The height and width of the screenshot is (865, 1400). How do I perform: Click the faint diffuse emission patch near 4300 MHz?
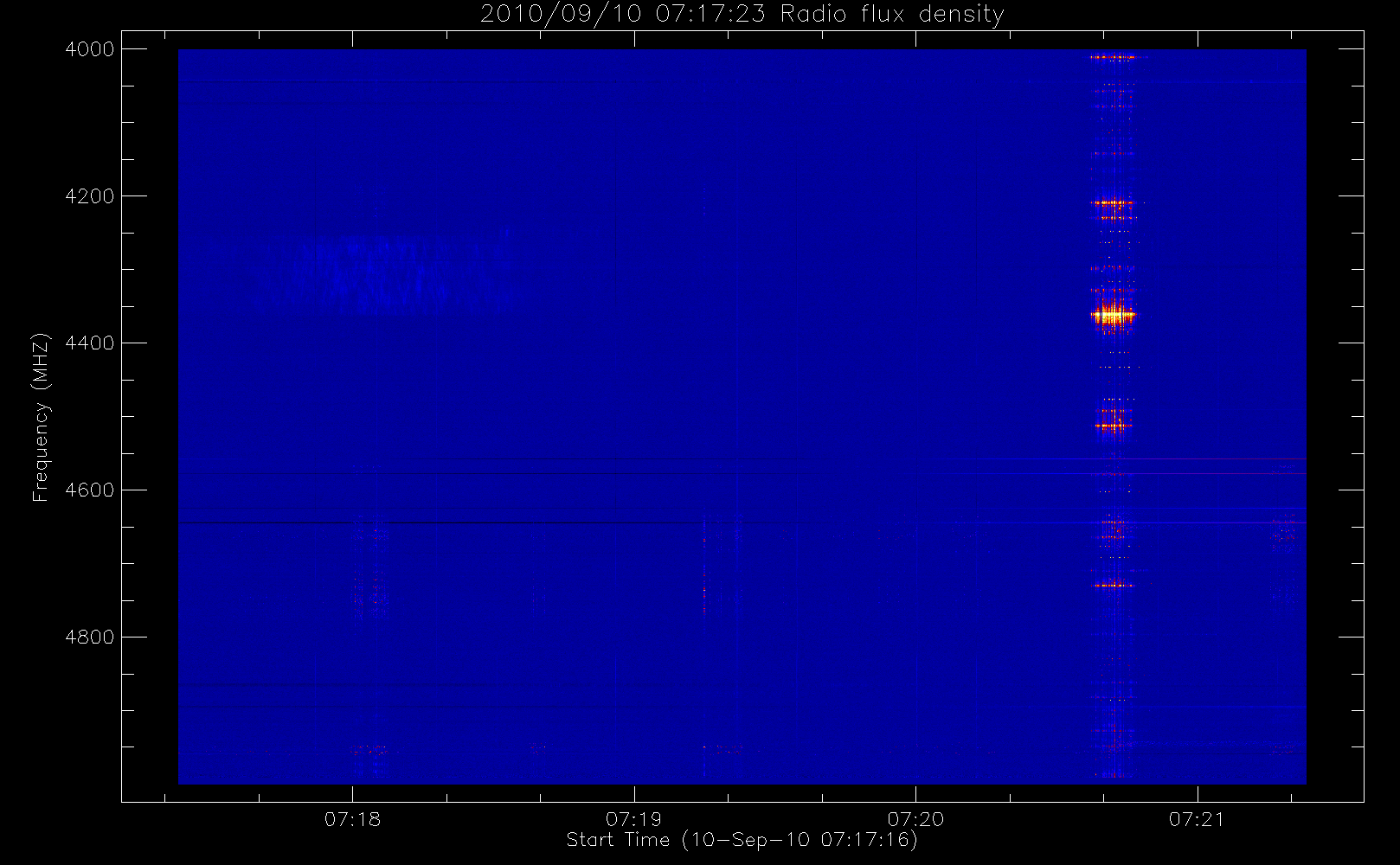coord(385,275)
